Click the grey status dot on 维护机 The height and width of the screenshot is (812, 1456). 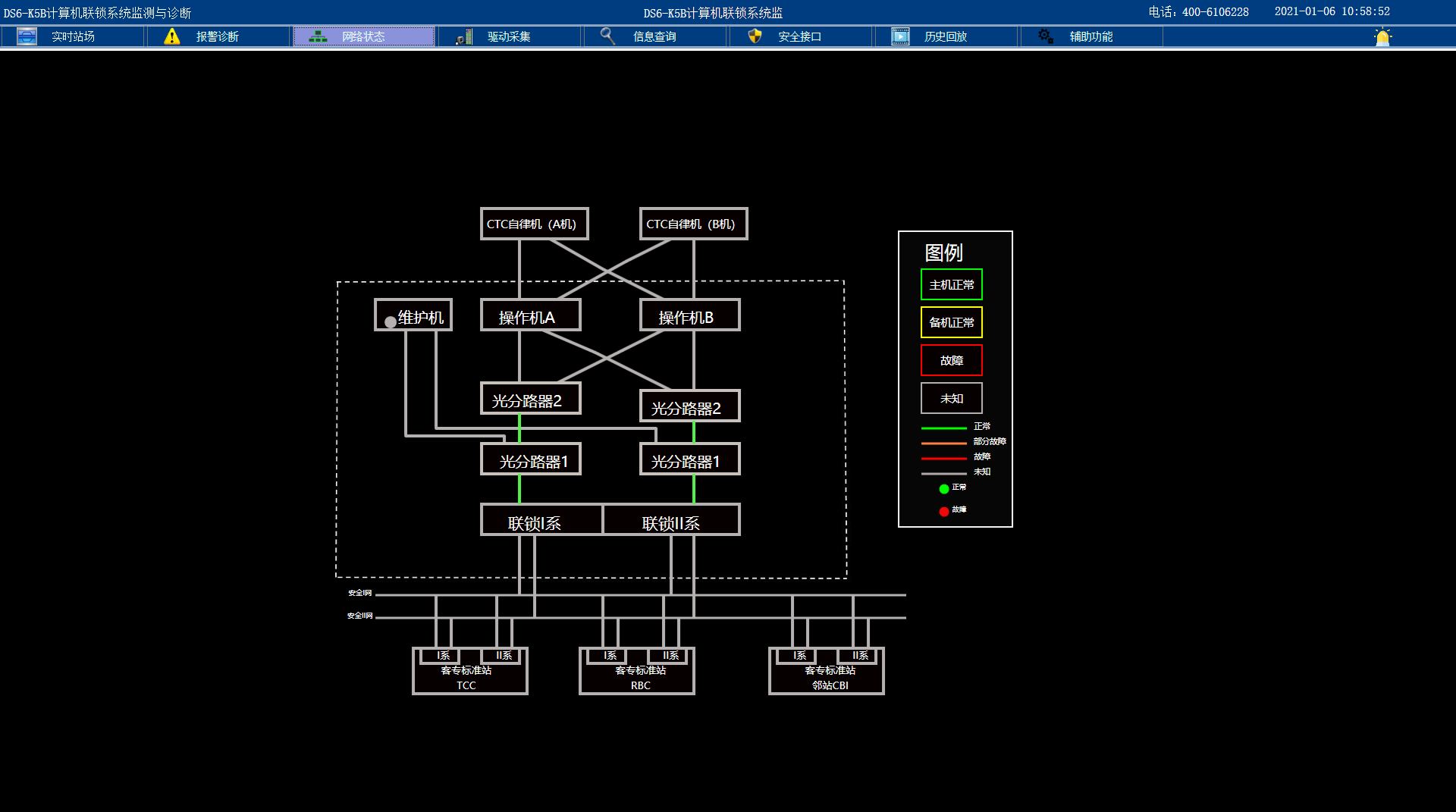391,322
